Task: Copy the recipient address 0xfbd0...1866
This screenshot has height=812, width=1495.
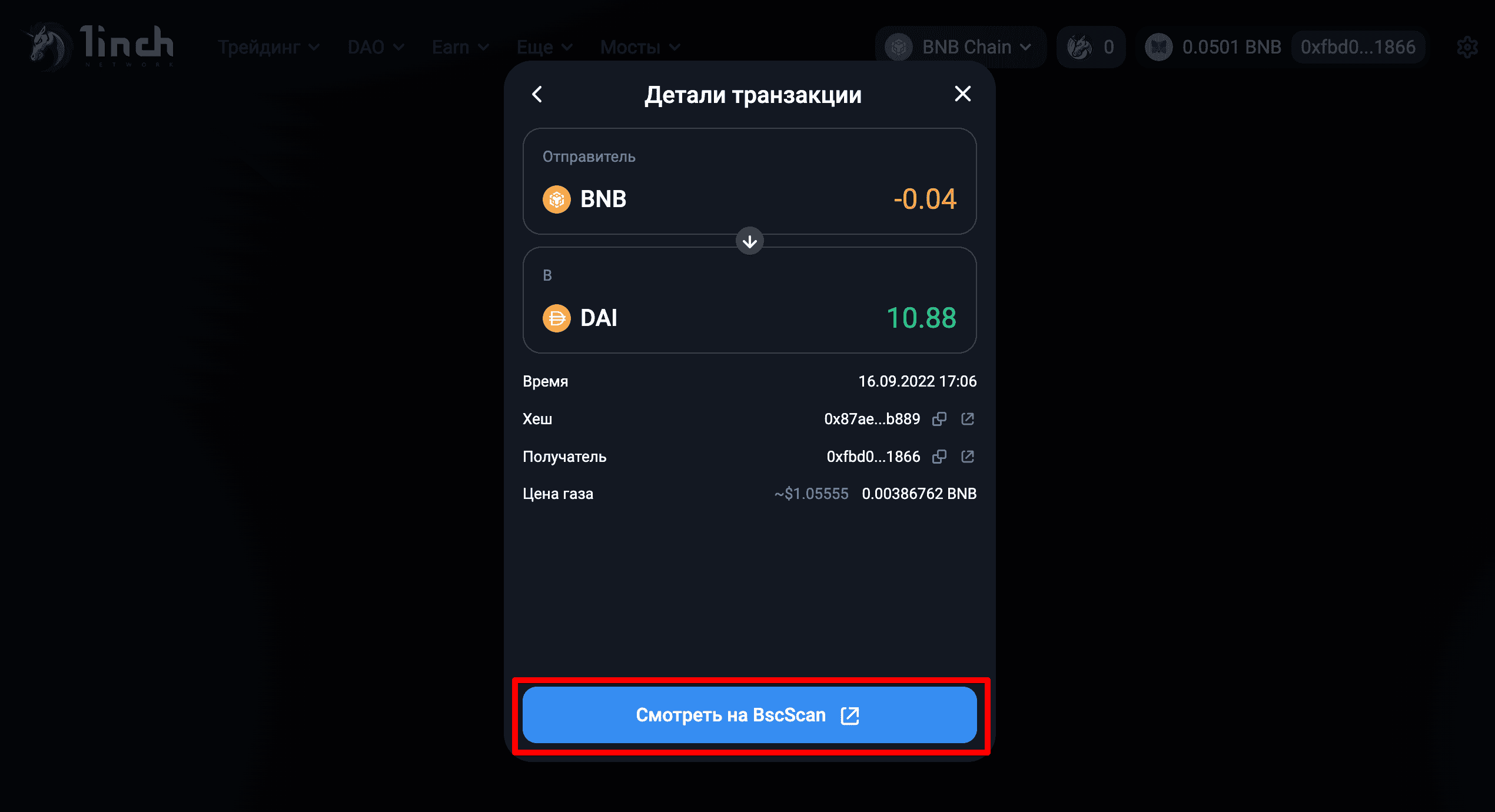Action: (x=939, y=457)
